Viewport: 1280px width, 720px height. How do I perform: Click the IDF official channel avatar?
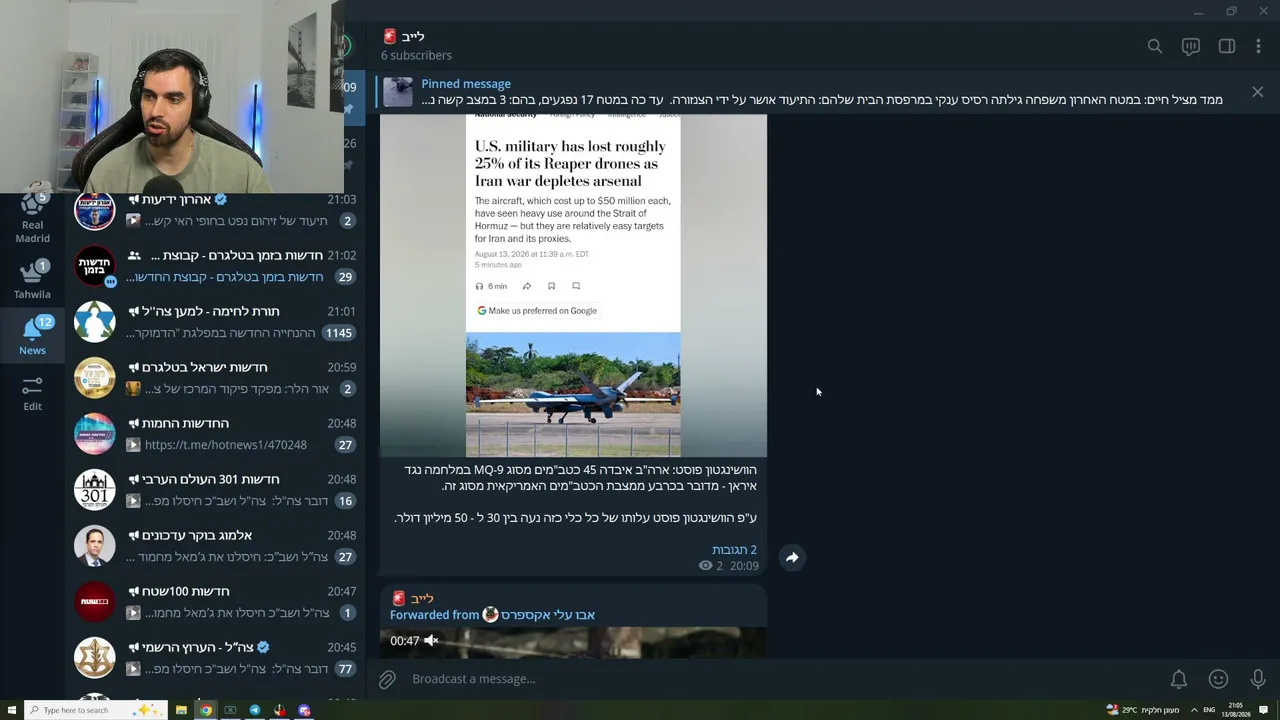[x=95, y=658]
